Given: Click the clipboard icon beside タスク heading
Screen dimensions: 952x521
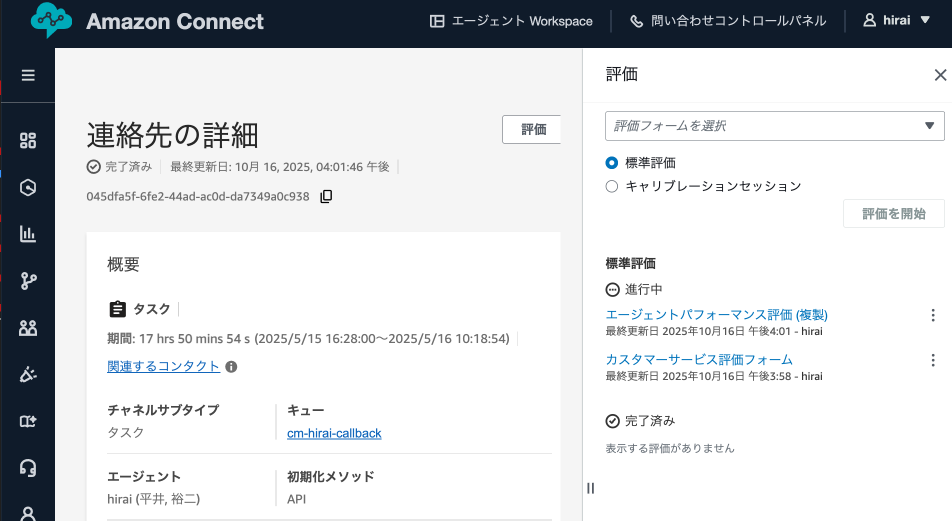Looking at the screenshot, I should point(118,309).
